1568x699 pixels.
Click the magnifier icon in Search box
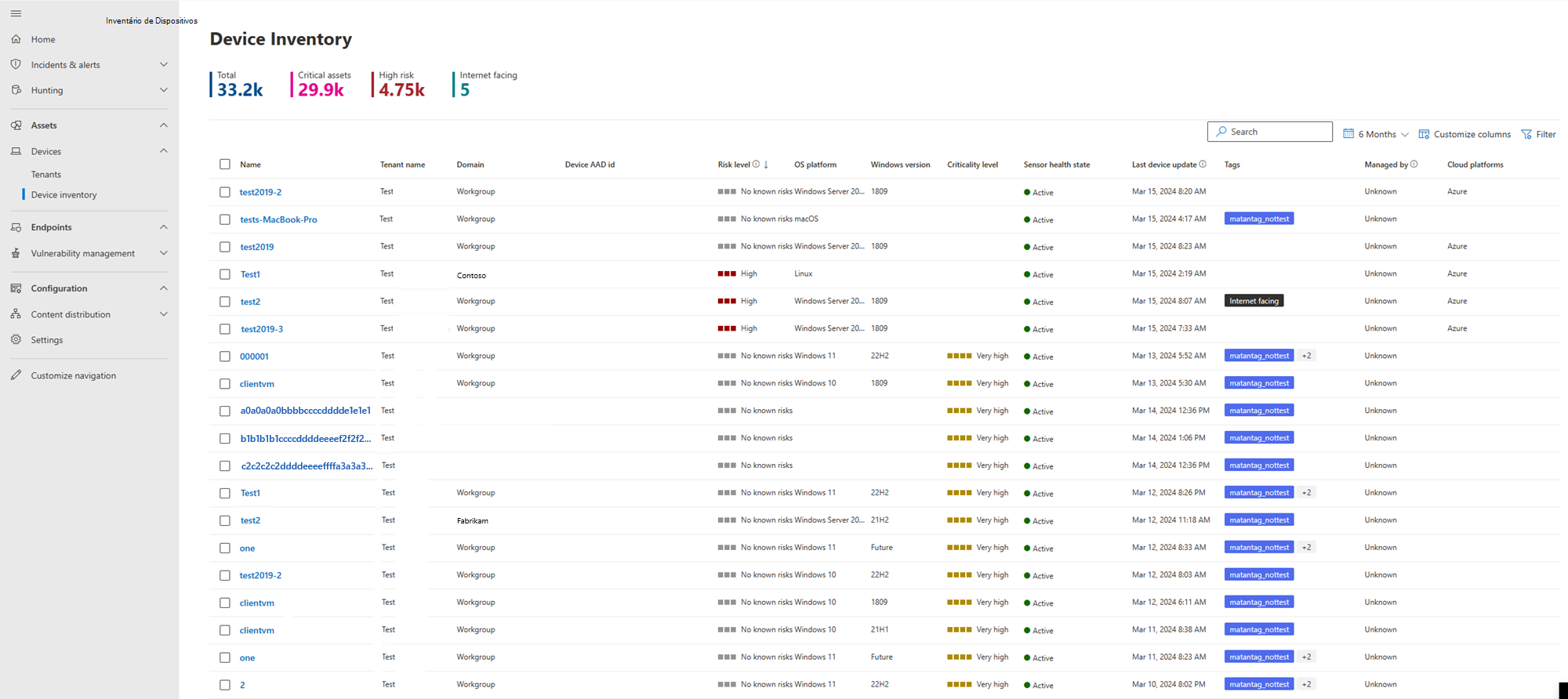[1221, 132]
